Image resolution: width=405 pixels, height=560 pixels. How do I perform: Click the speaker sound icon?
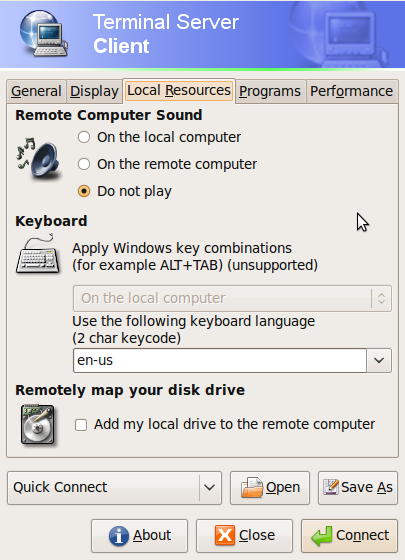(x=39, y=159)
